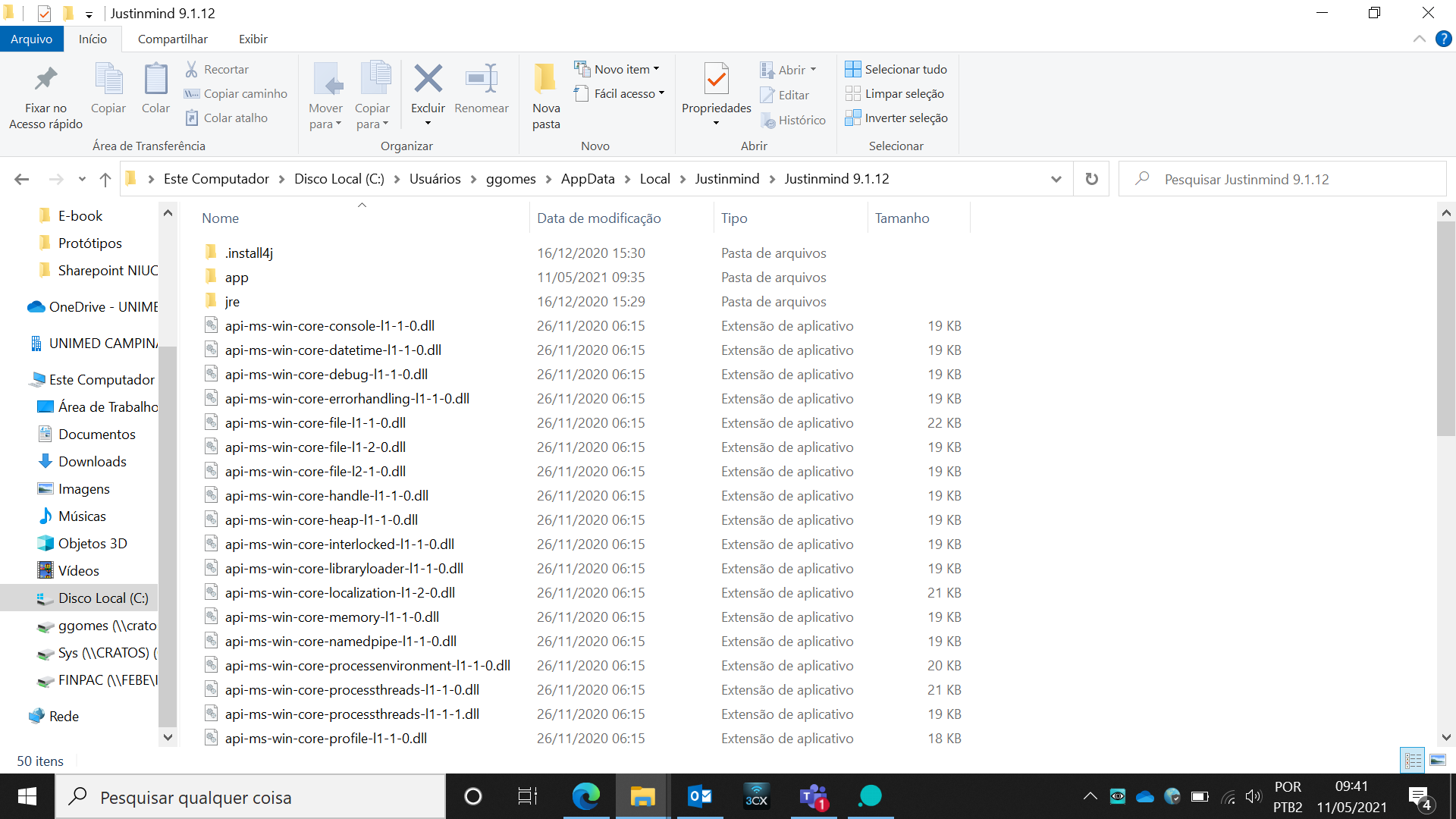Open the Compartilhar ribbon tab
The width and height of the screenshot is (1456, 819).
pos(172,39)
